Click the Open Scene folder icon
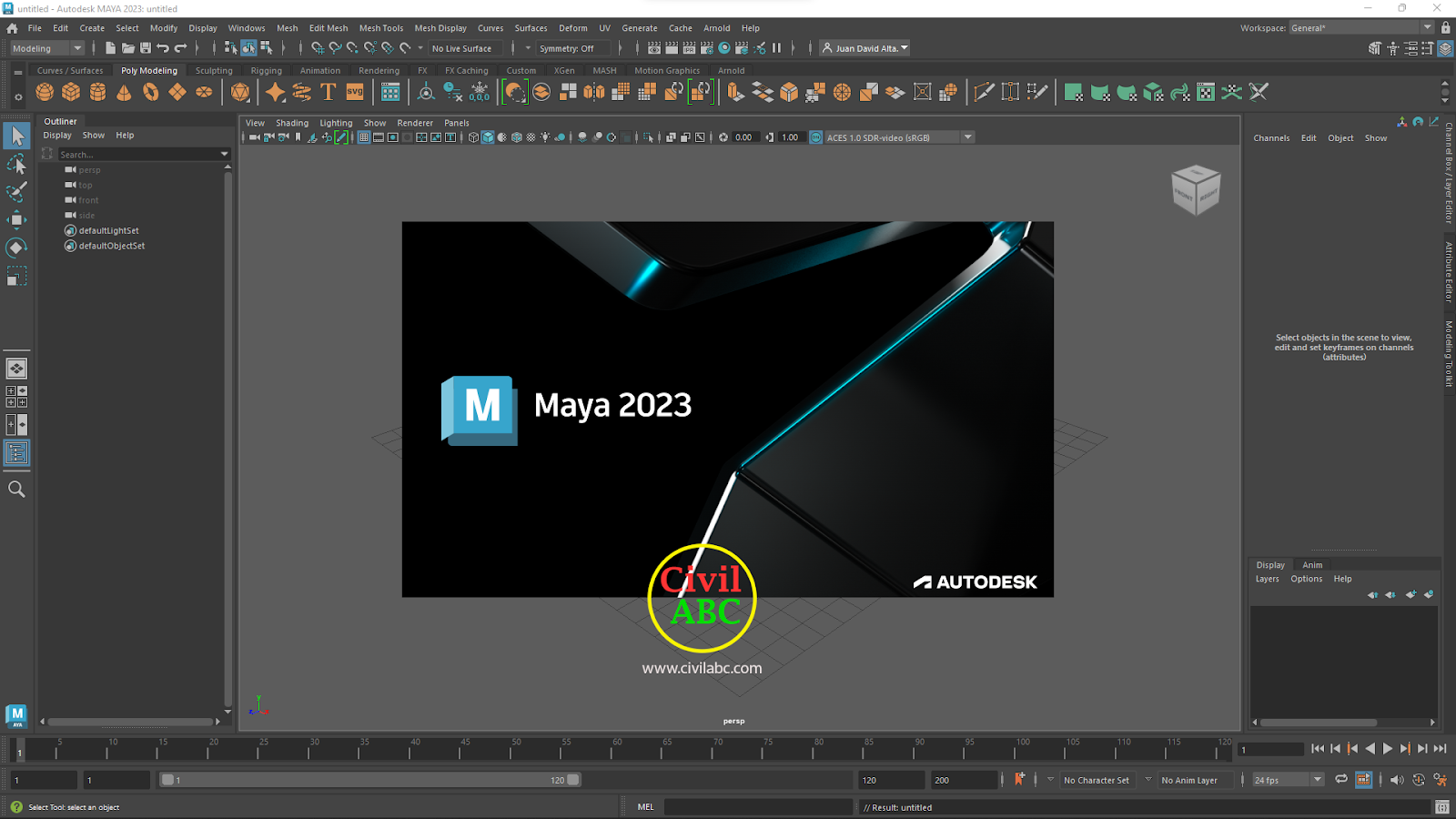The height and width of the screenshot is (819, 1456). point(128,48)
